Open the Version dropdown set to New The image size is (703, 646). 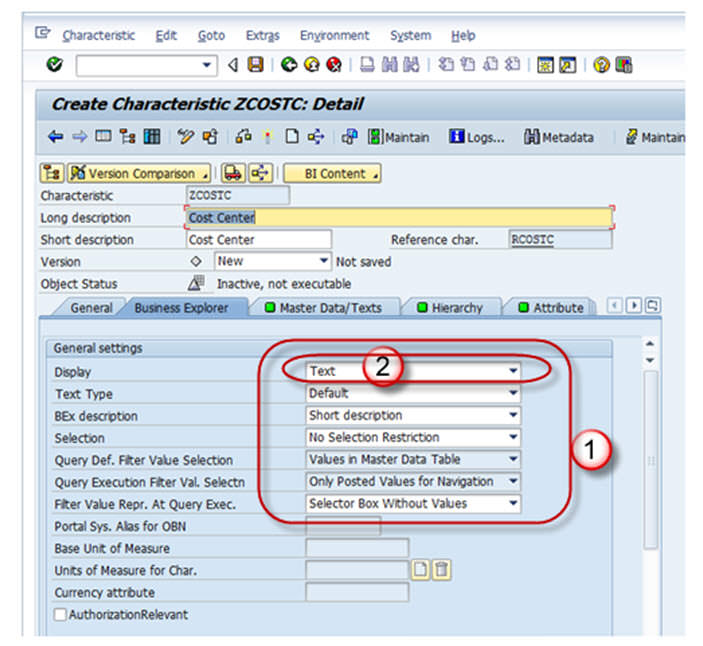click(x=324, y=261)
